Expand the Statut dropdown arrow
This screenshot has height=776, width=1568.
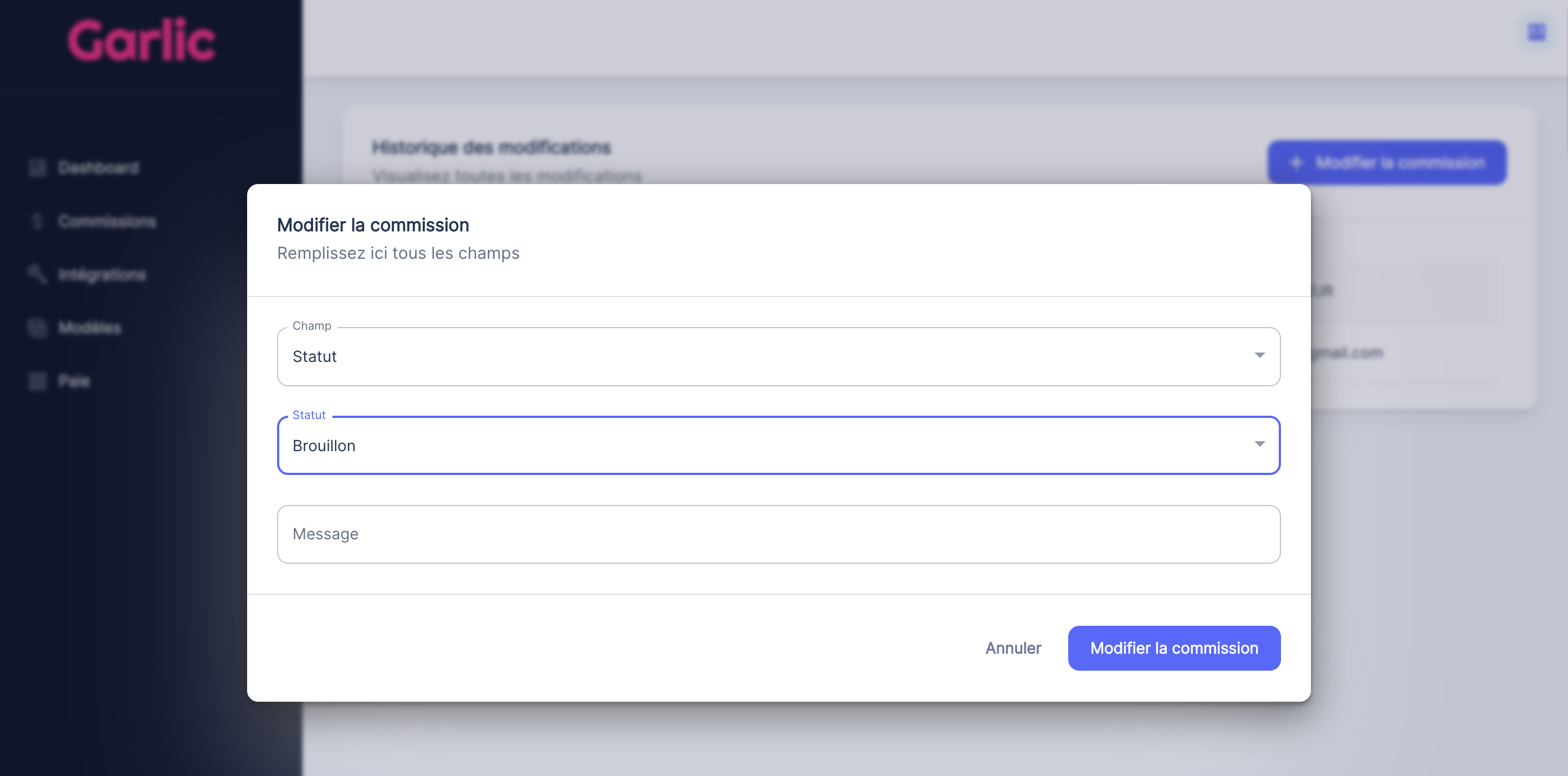coord(1259,444)
